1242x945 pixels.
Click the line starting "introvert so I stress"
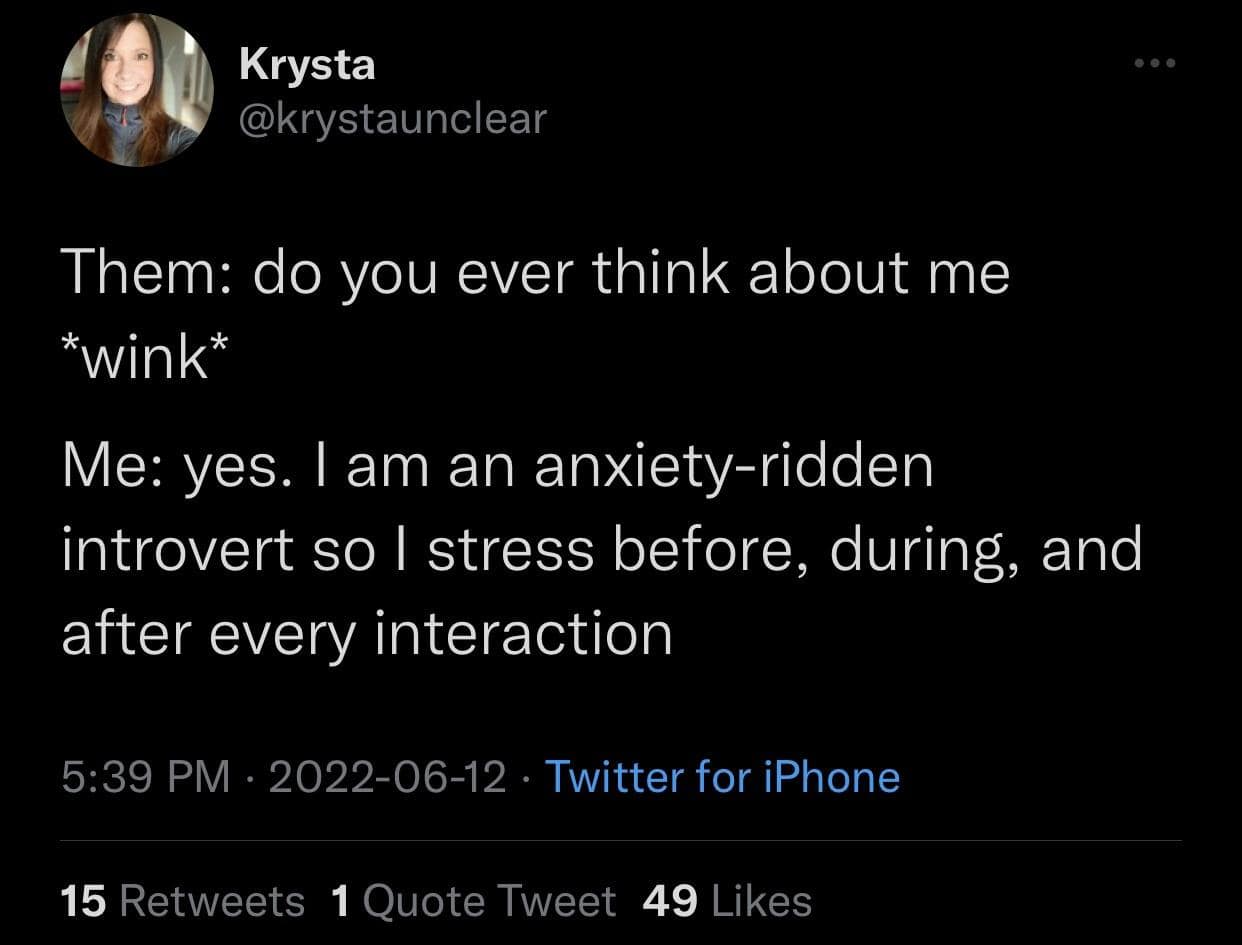click(x=601, y=550)
